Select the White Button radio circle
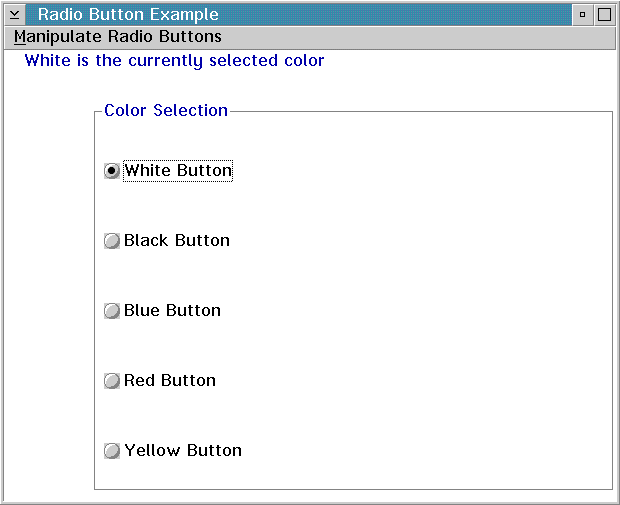Image resolution: width=620 pixels, height=505 pixels. coord(112,171)
